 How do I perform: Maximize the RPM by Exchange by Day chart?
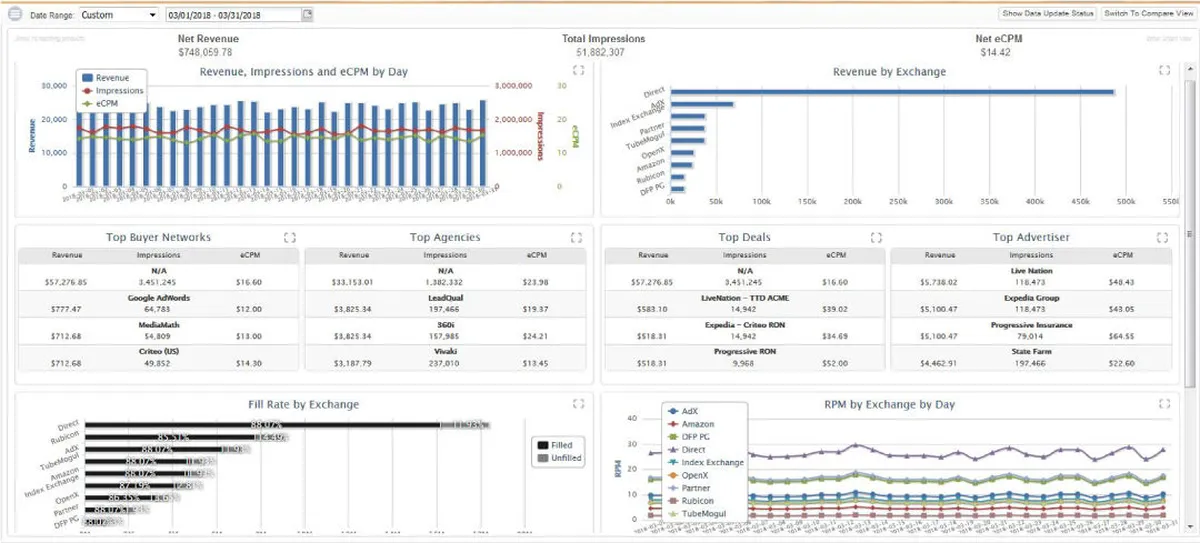(1163, 404)
